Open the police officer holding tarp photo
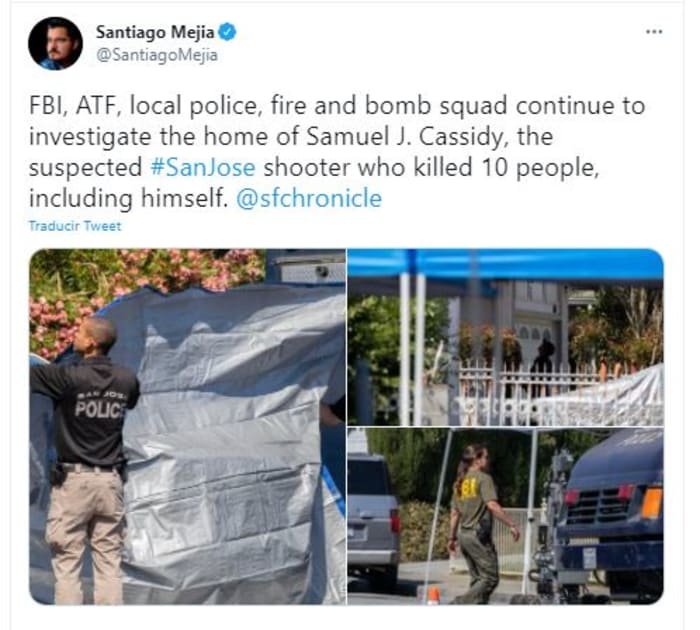This screenshot has height=630, width=700. [x=188, y=426]
